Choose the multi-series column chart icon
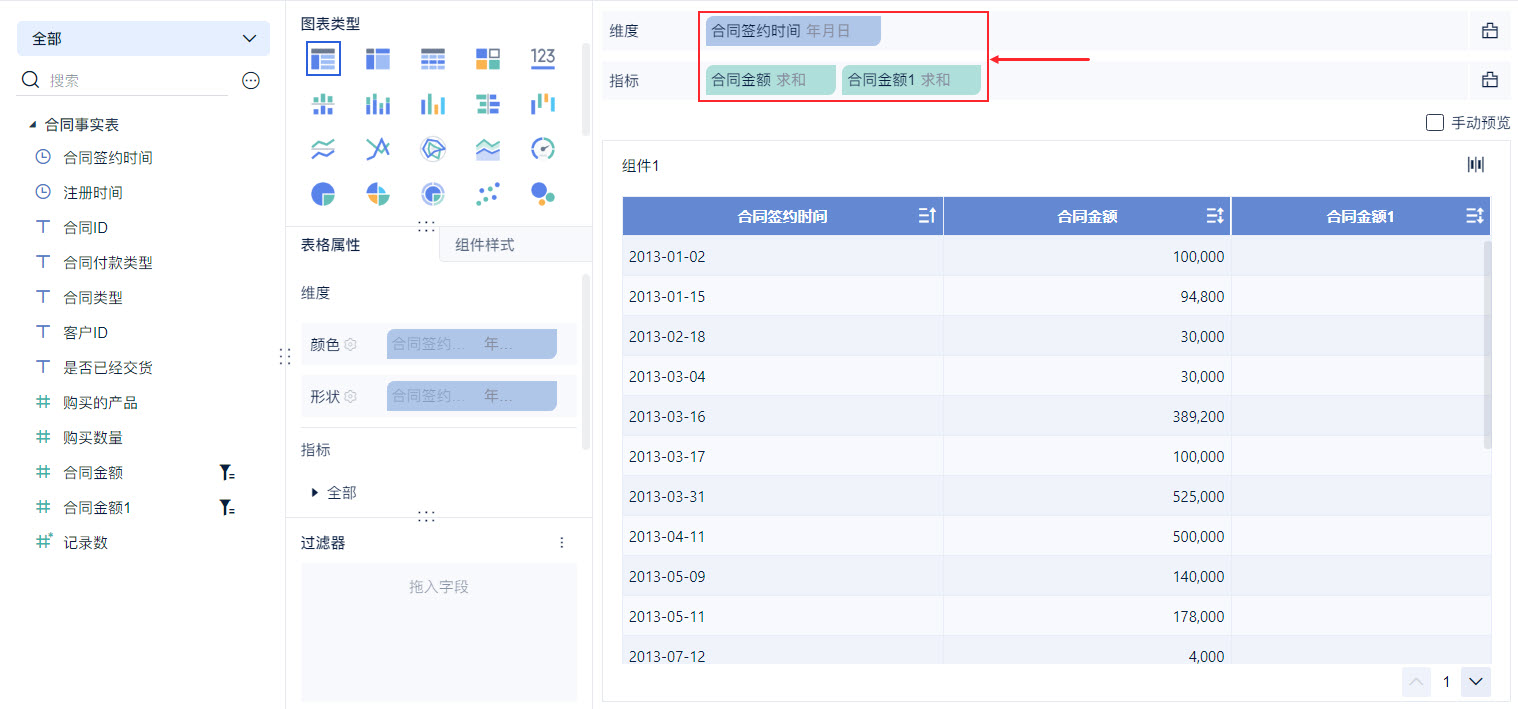Viewport: 1518px width, 709px height. [x=433, y=104]
